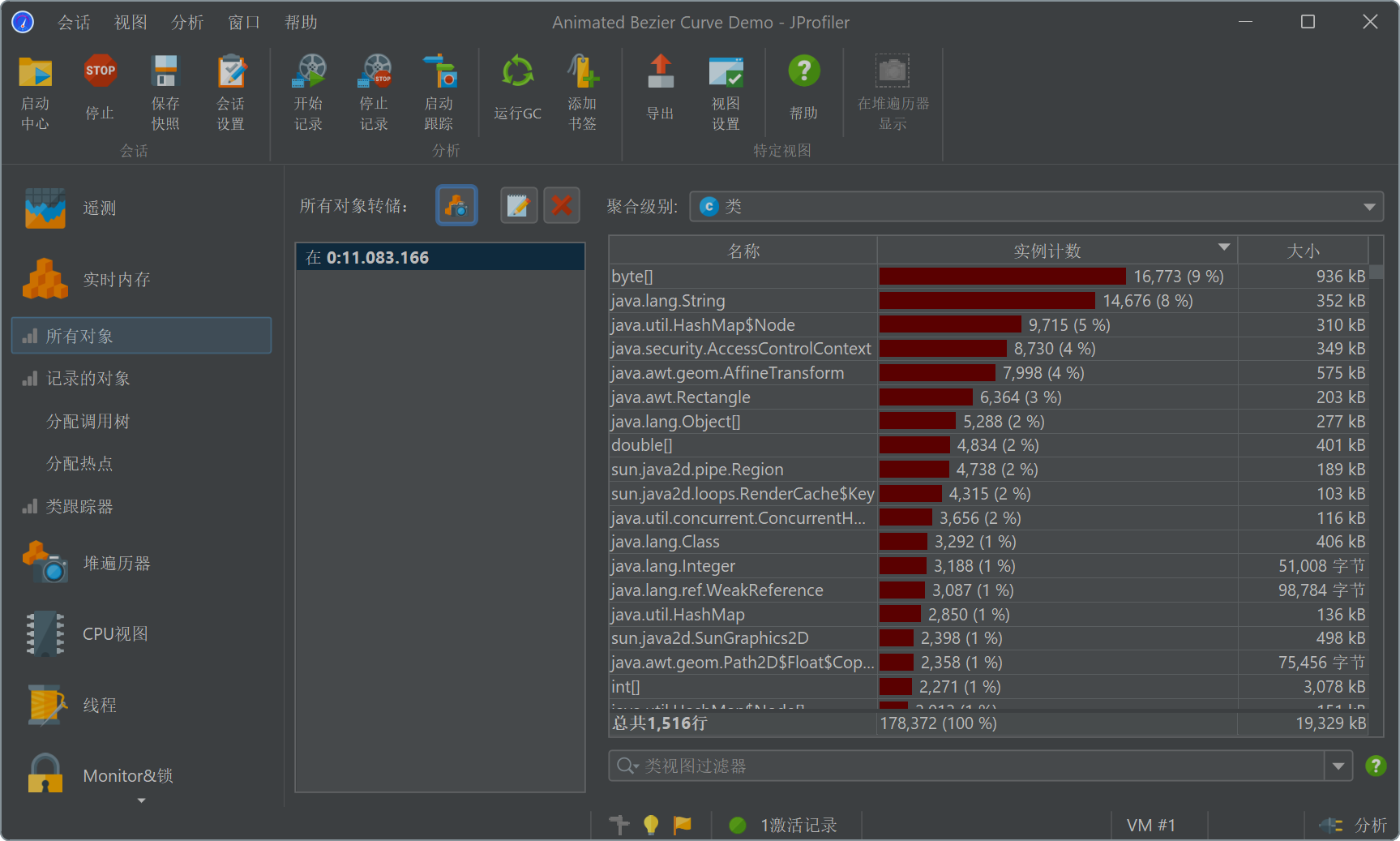The width and height of the screenshot is (1400, 841).
Task: Select the sun.java2d.pipe.Region row
Action: click(x=988, y=470)
